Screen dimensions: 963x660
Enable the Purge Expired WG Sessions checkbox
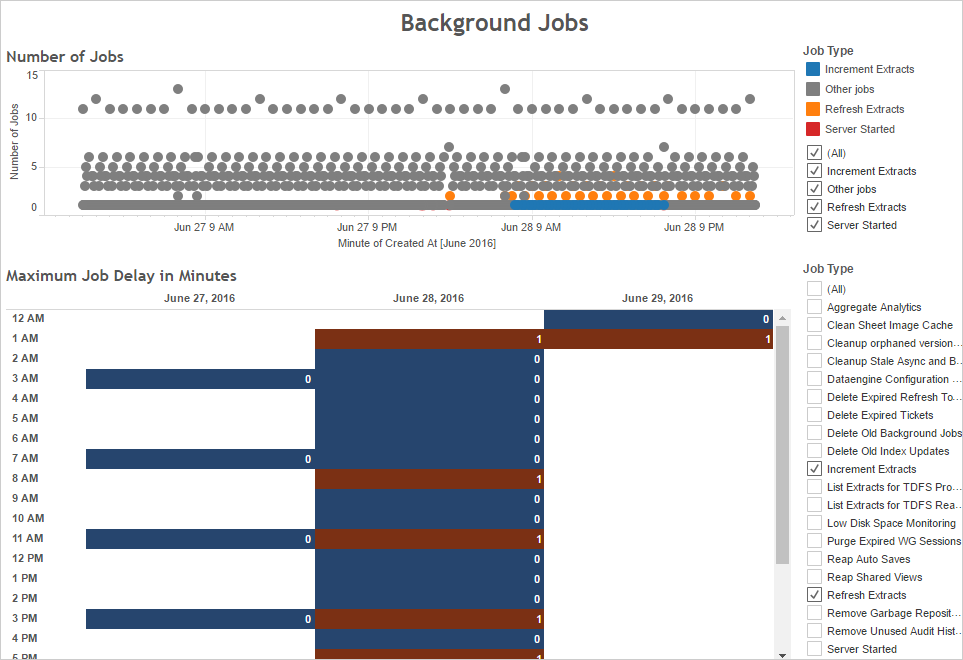814,541
